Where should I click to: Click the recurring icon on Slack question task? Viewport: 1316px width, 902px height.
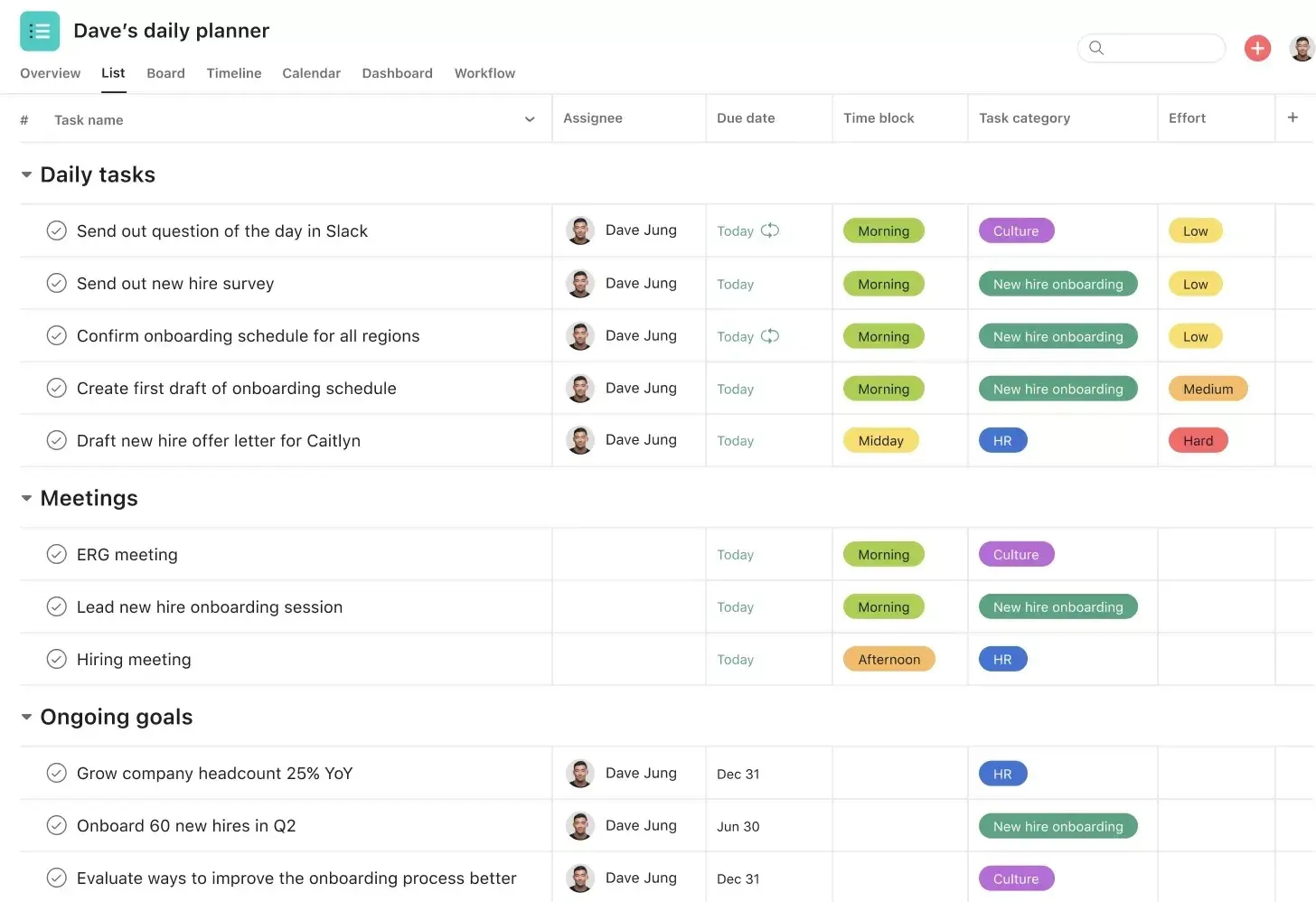[770, 230]
